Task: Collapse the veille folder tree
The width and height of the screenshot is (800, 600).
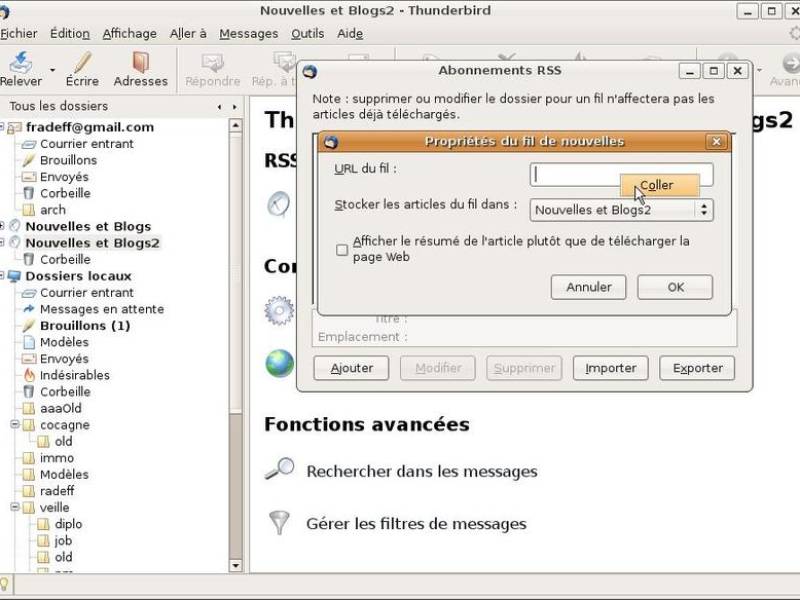Action: point(15,507)
